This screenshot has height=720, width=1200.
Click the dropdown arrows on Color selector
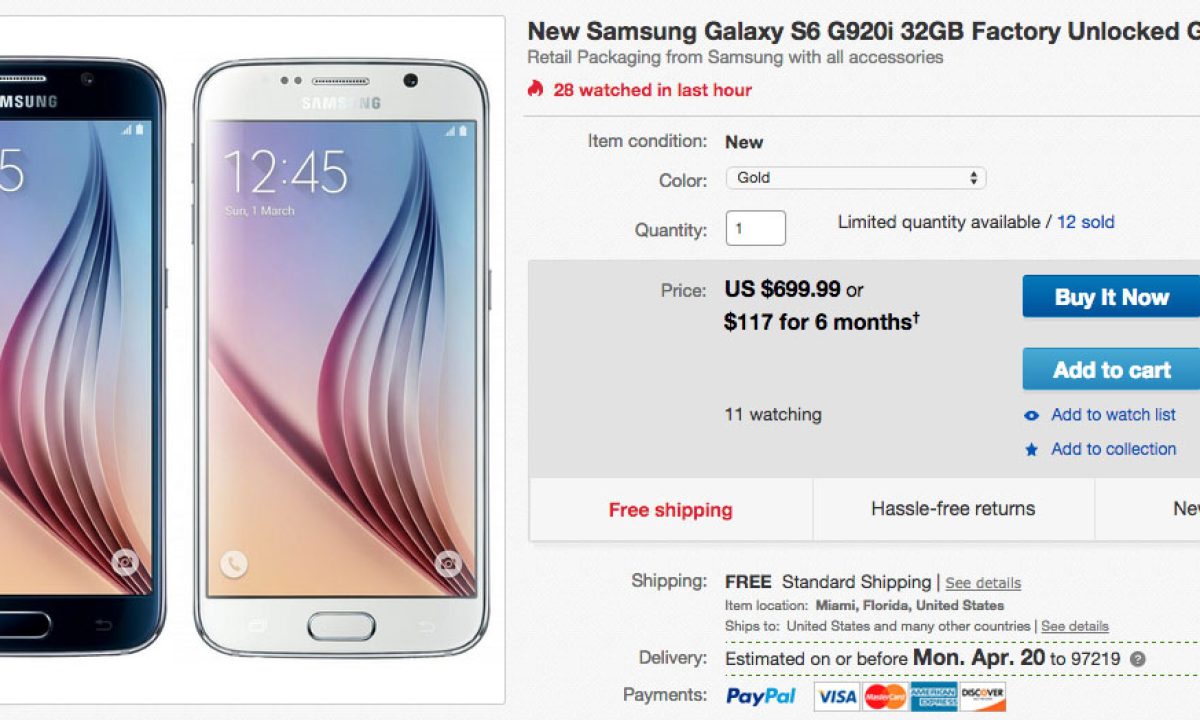click(x=974, y=178)
